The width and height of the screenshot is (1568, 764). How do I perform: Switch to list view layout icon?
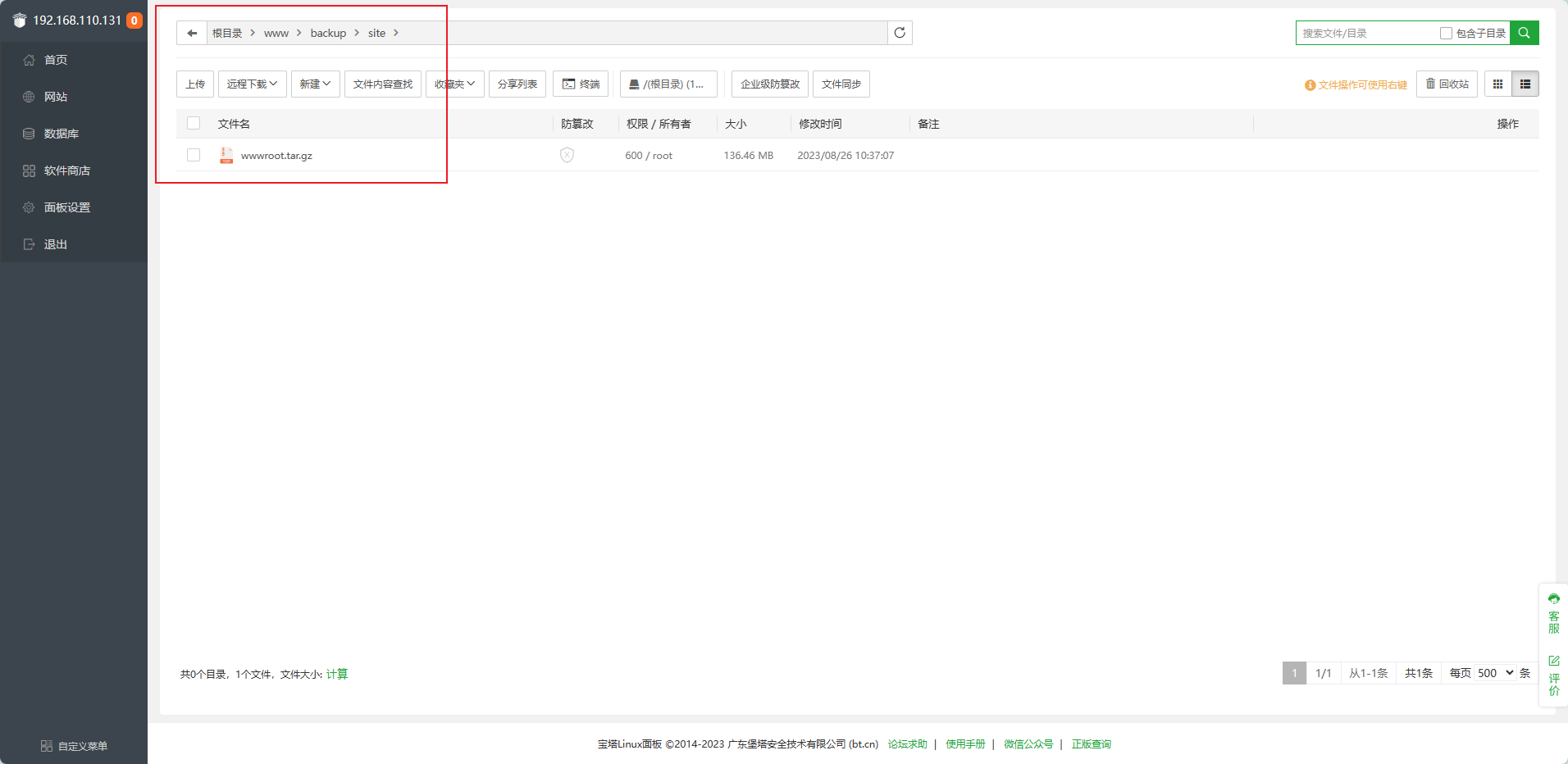pos(1525,84)
